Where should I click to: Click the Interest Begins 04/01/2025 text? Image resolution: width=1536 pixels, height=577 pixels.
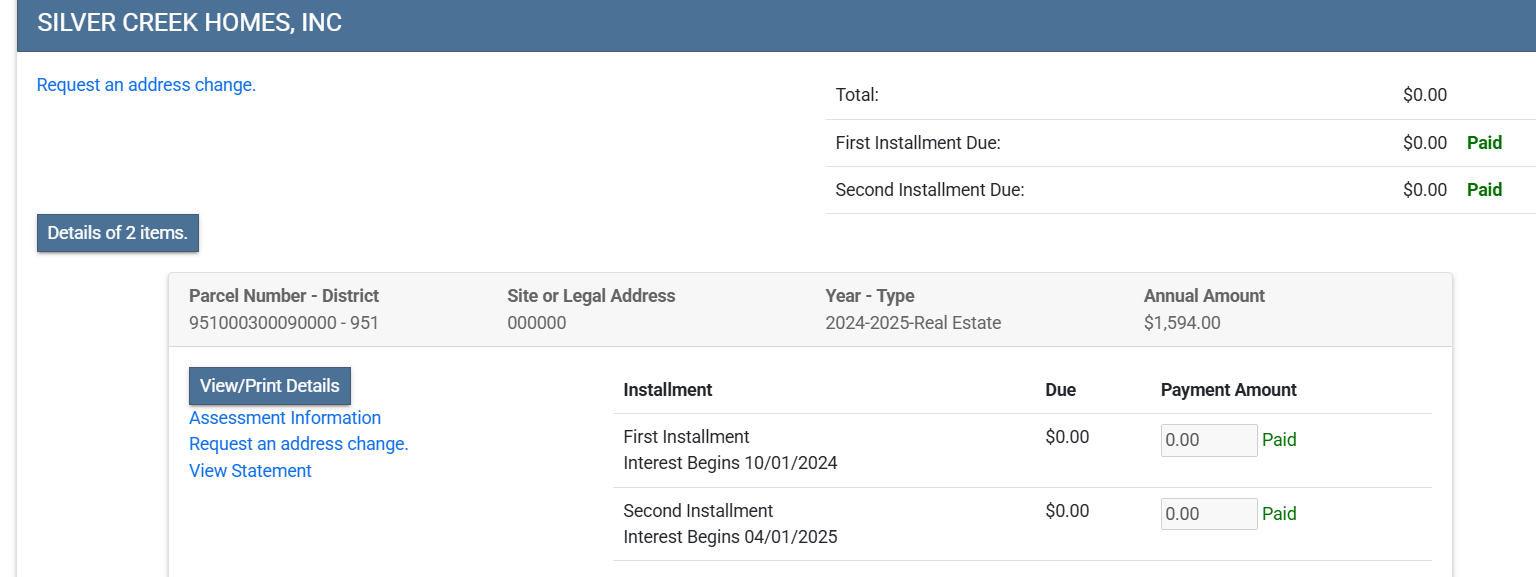[x=730, y=537]
